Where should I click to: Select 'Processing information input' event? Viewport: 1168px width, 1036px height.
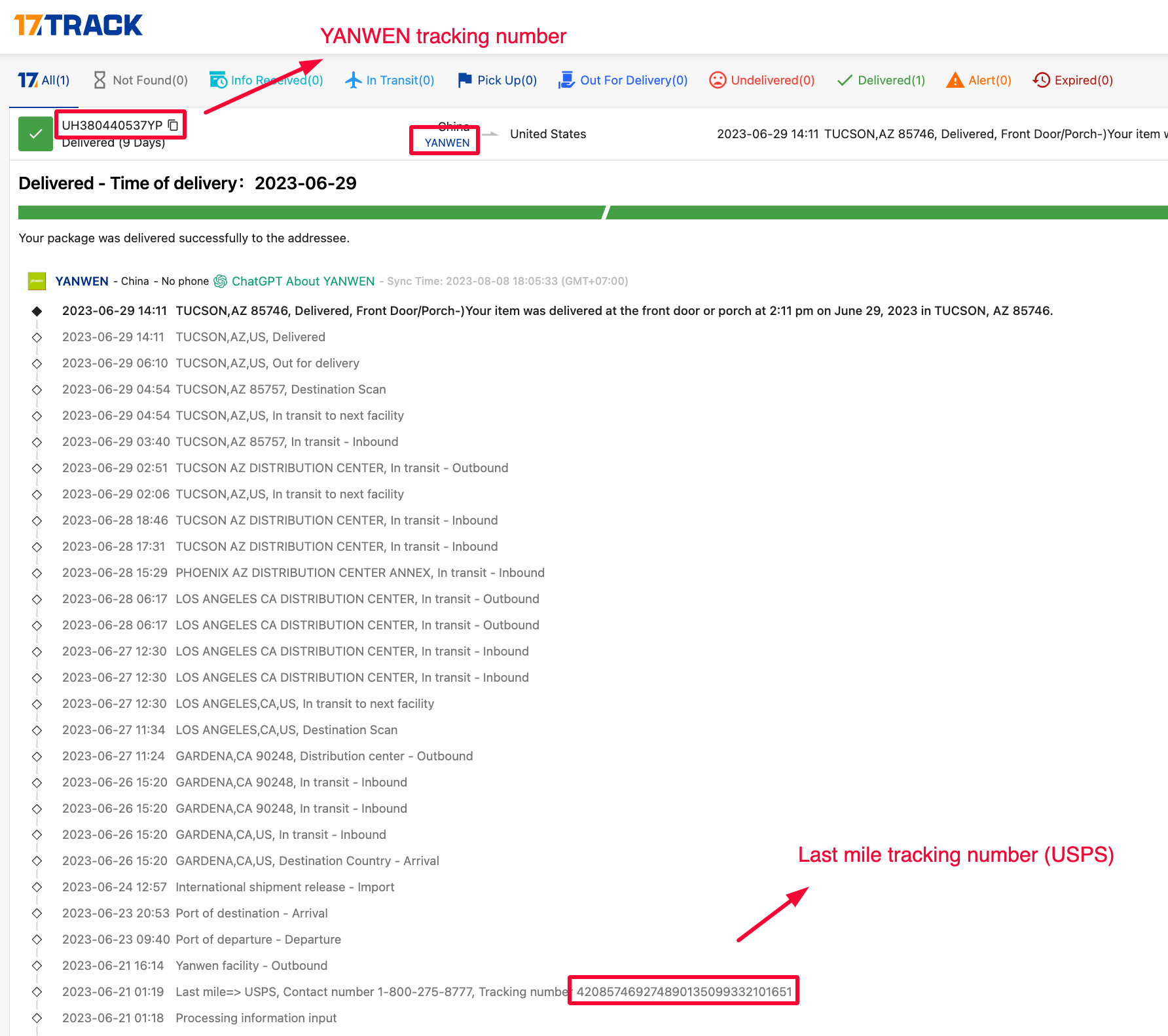coord(199,1018)
